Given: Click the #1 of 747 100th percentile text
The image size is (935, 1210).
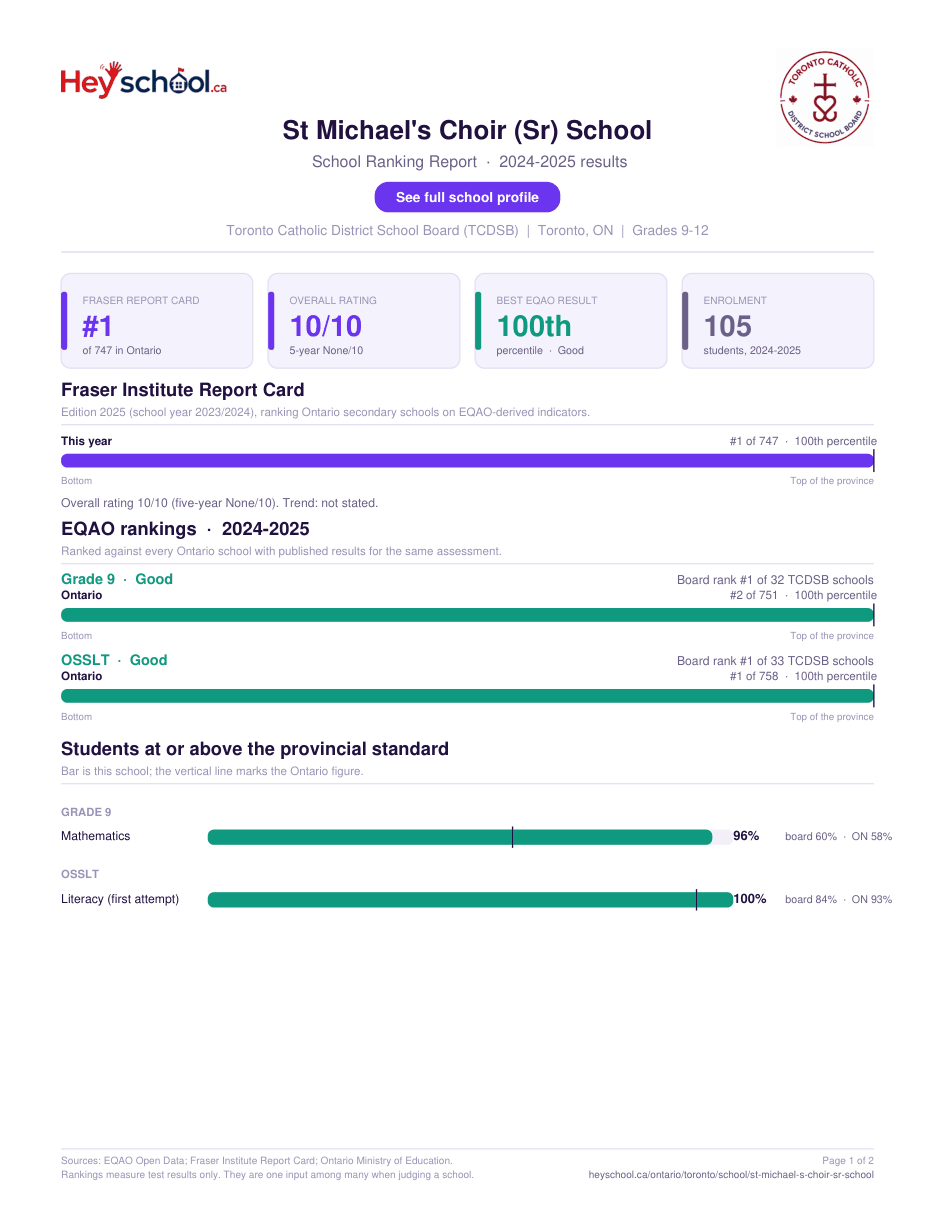Looking at the screenshot, I should coord(803,441).
